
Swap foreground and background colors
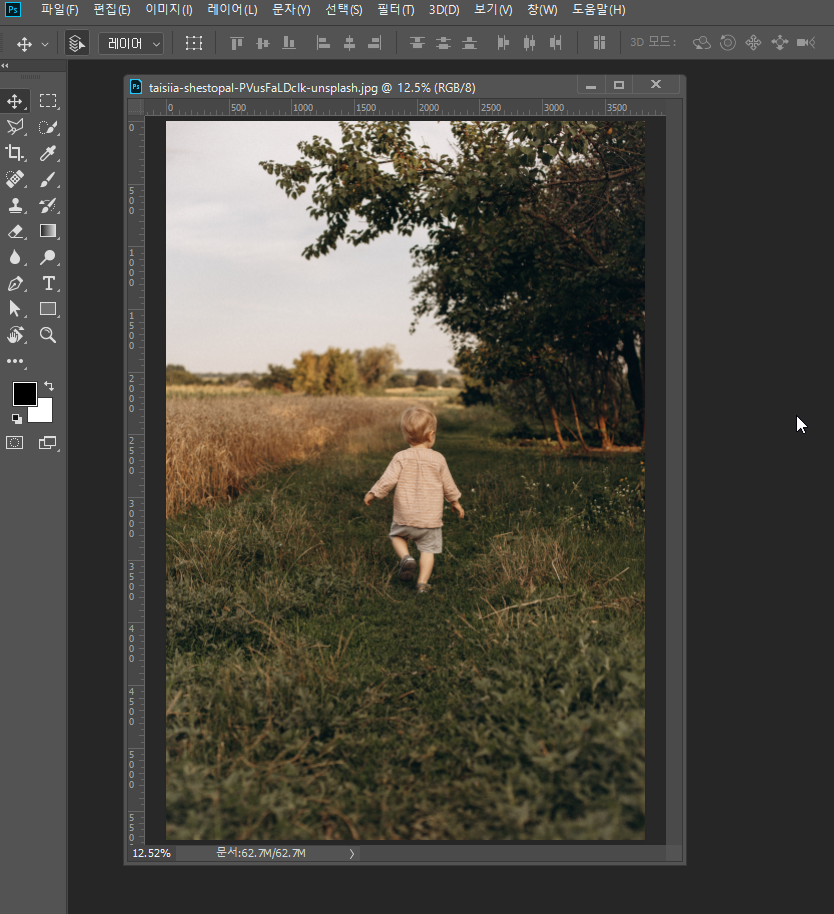[49, 386]
